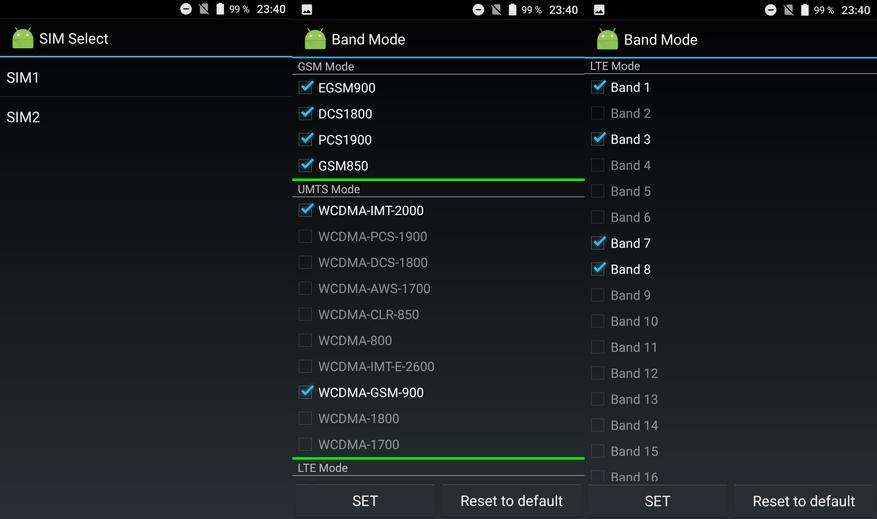This screenshot has width=877, height=519.
Task: Disable the WCDMA-GSM-900 checkbox
Action: (x=306, y=392)
